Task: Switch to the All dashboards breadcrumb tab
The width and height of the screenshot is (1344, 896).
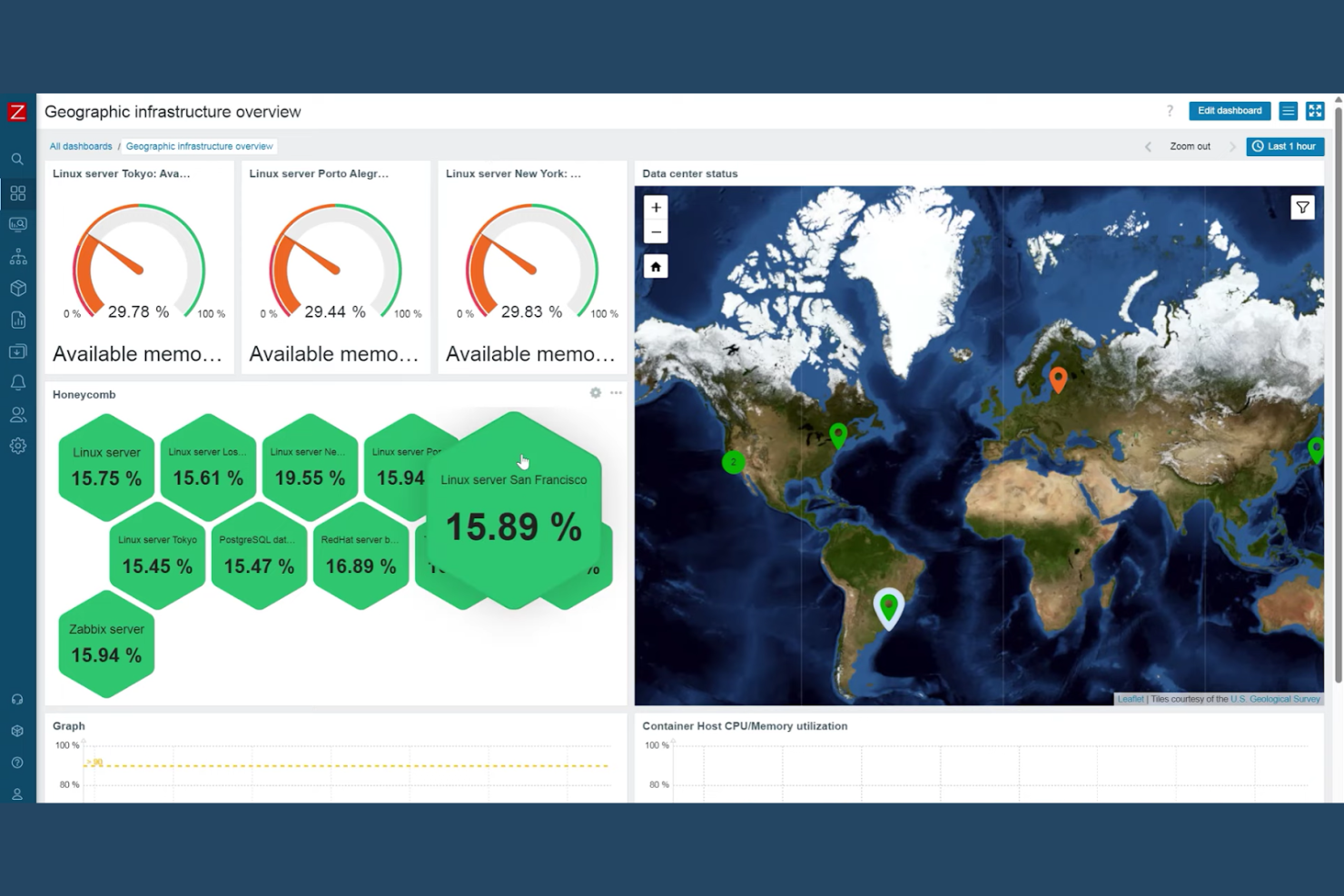Action: (x=81, y=146)
